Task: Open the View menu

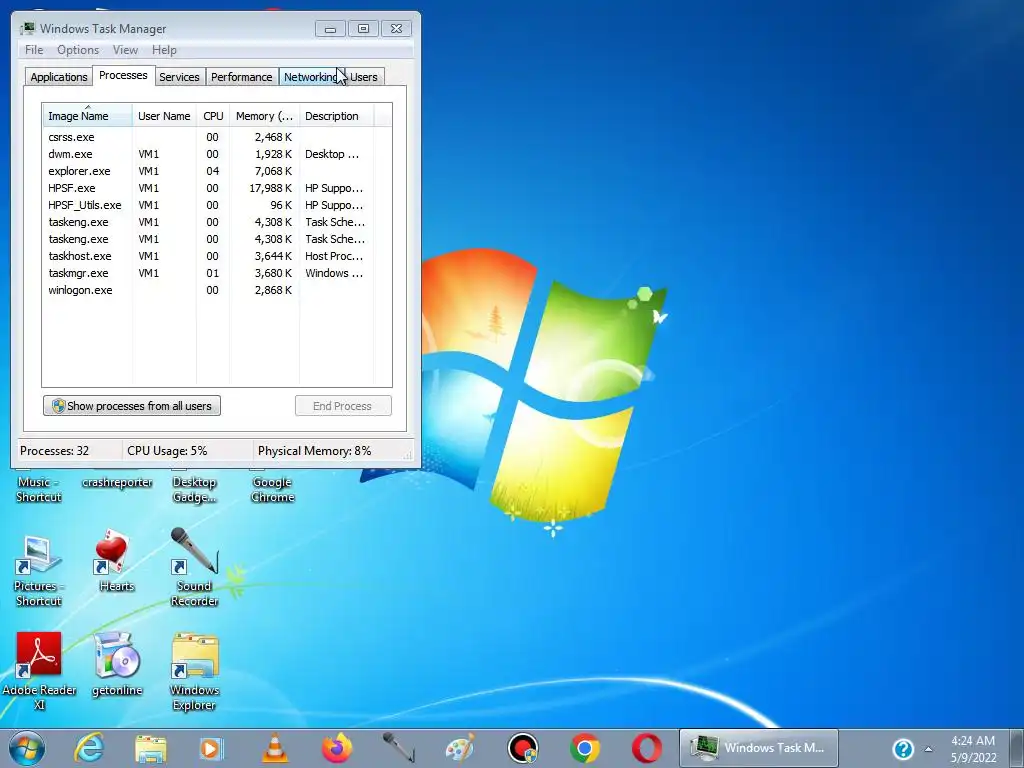Action: point(125,50)
